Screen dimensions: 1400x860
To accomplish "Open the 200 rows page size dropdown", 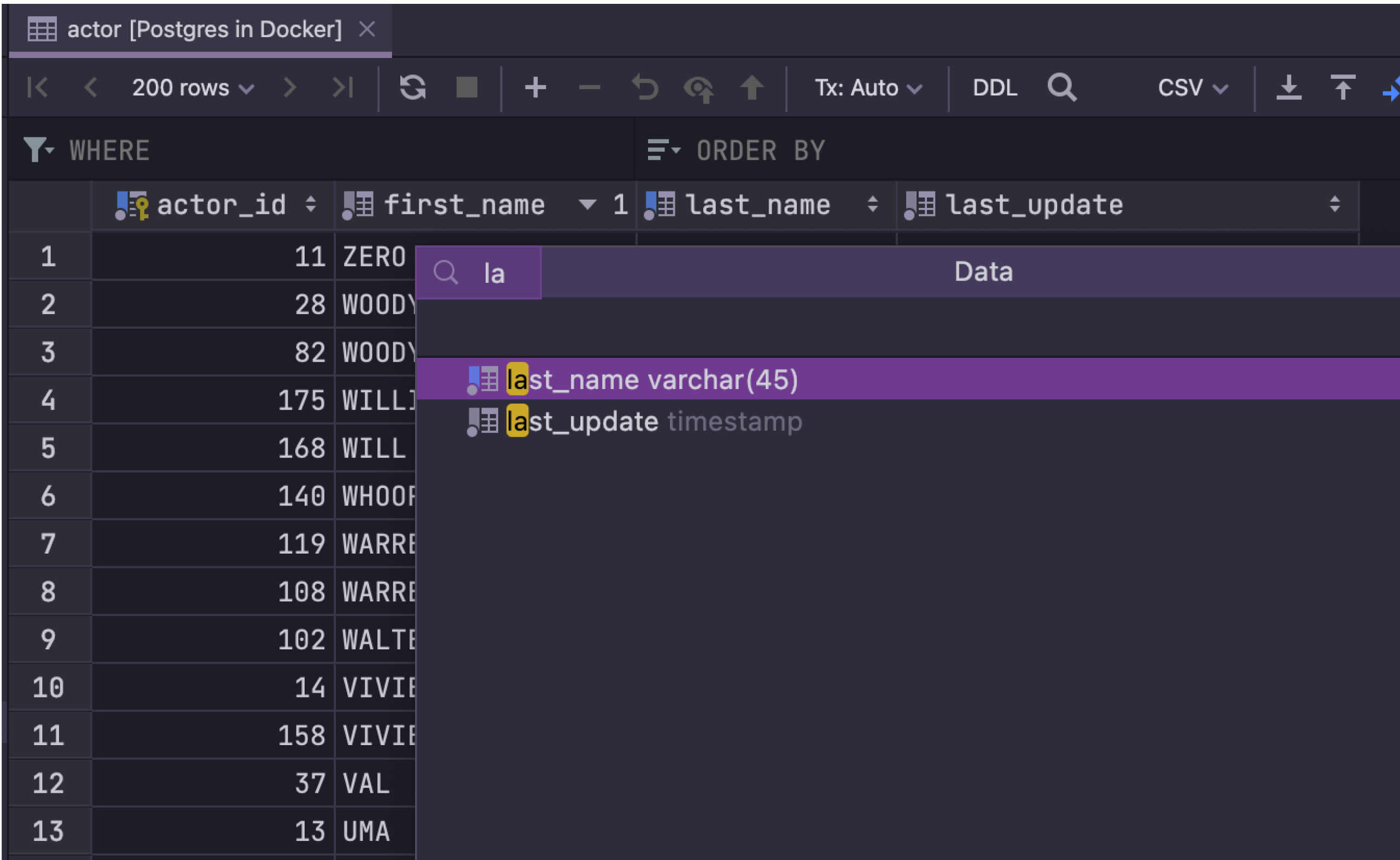I will 192,88.
